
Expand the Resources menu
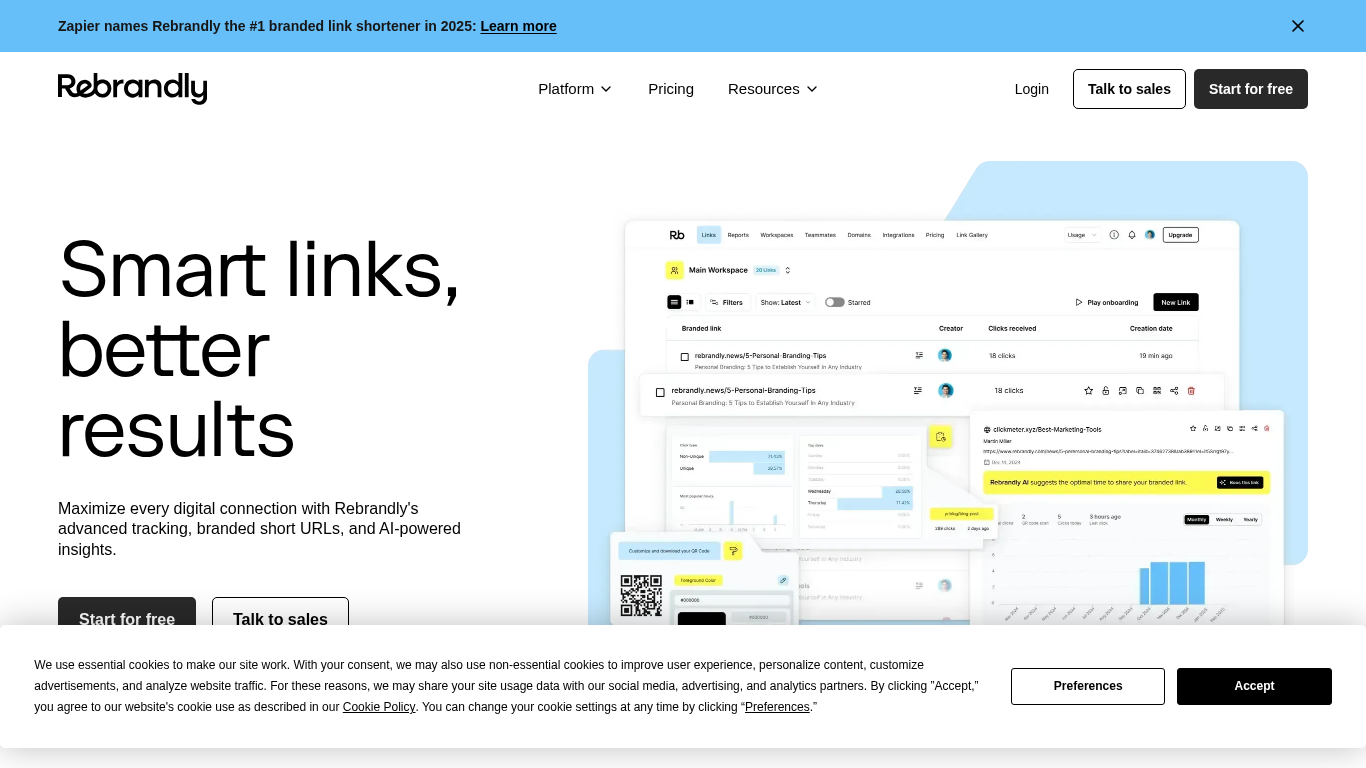tap(773, 89)
